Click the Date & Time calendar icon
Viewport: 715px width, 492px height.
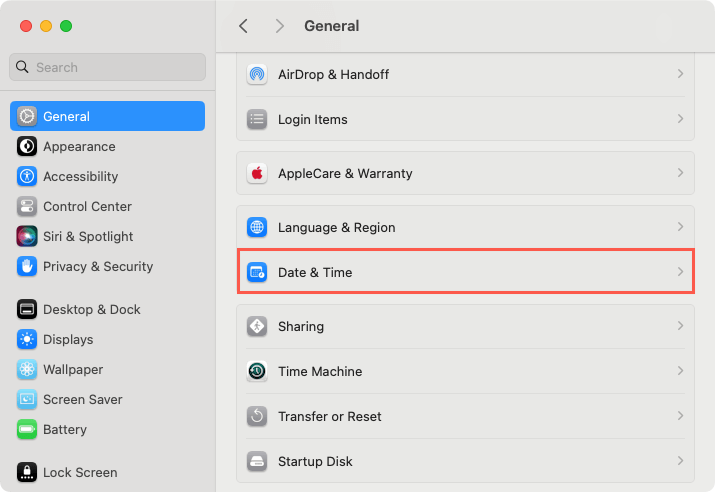point(257,272)
